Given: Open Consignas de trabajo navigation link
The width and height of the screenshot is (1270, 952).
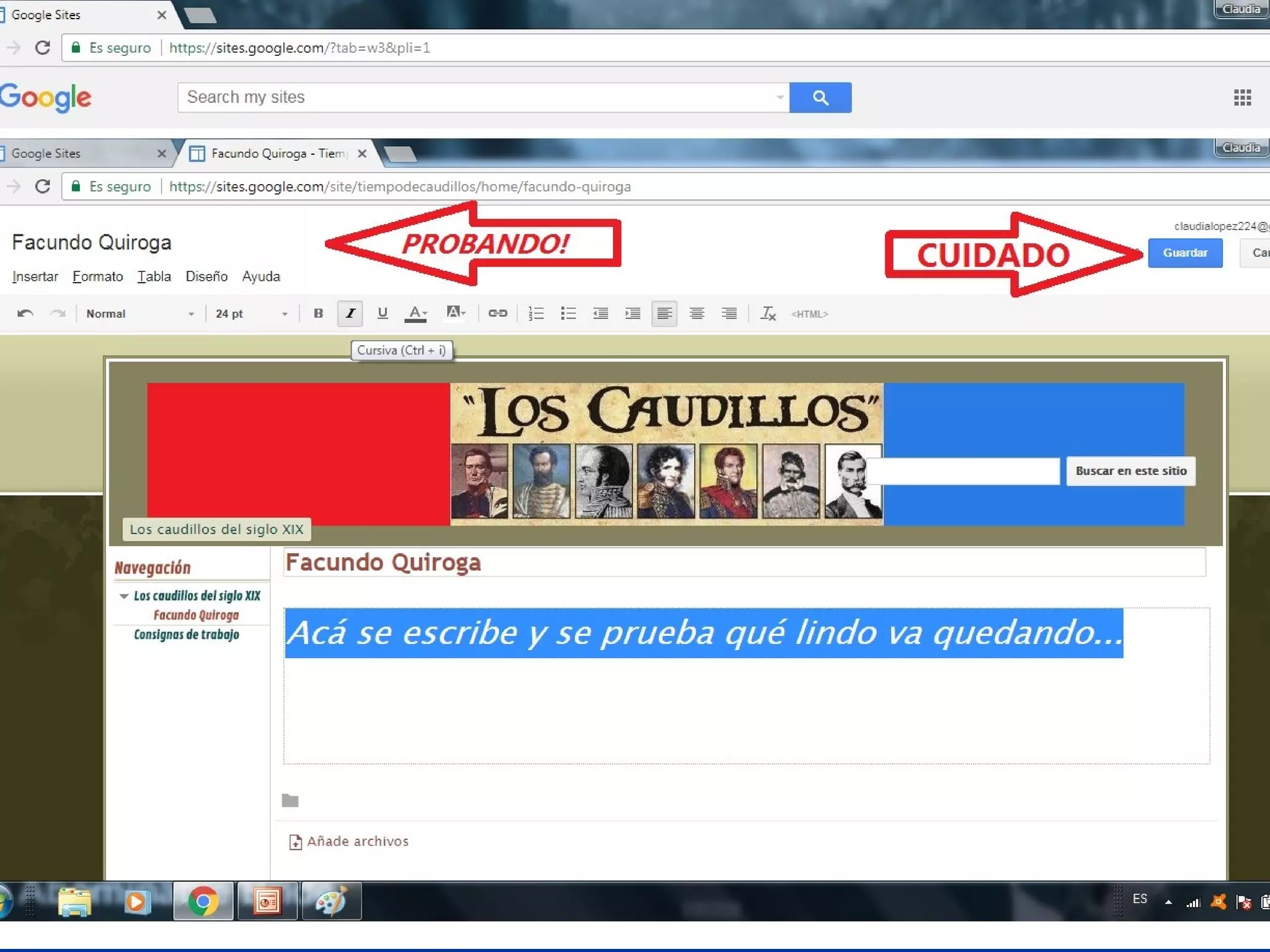Looking at the screenshot, I should click(x=186, y=635).
